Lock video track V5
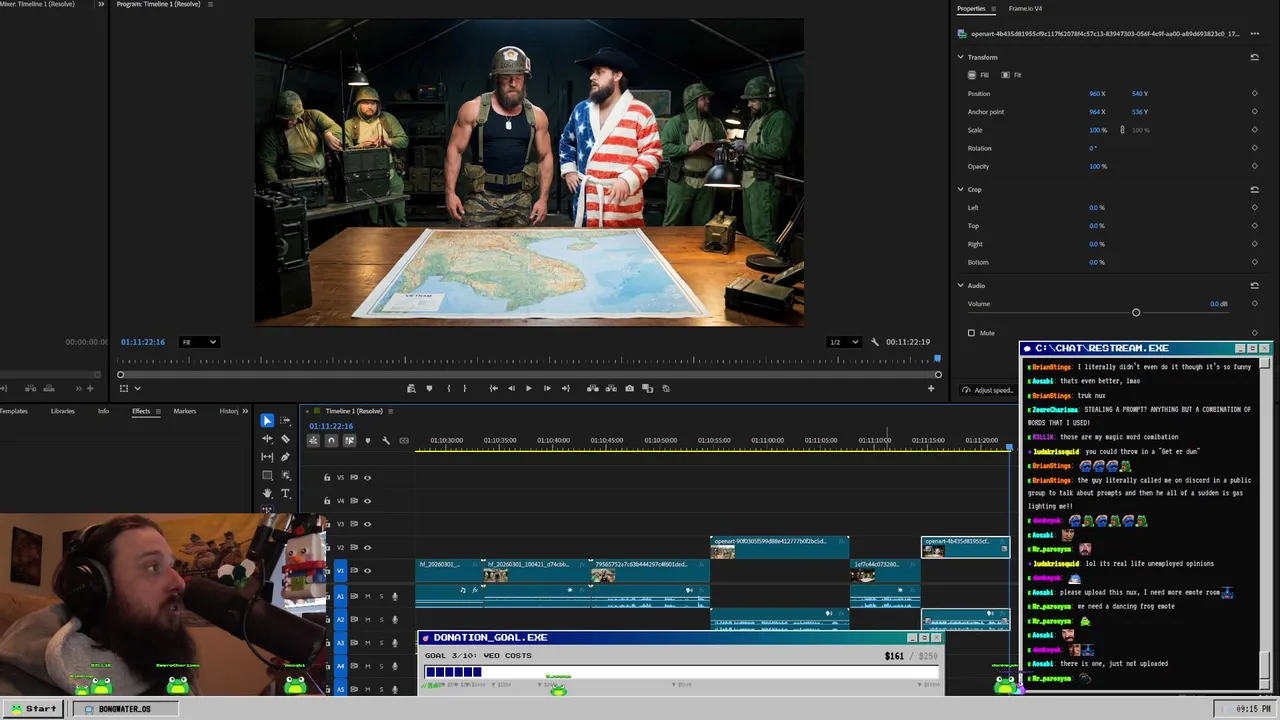This screenshot has width=1280, height=720. click(327, 478)
